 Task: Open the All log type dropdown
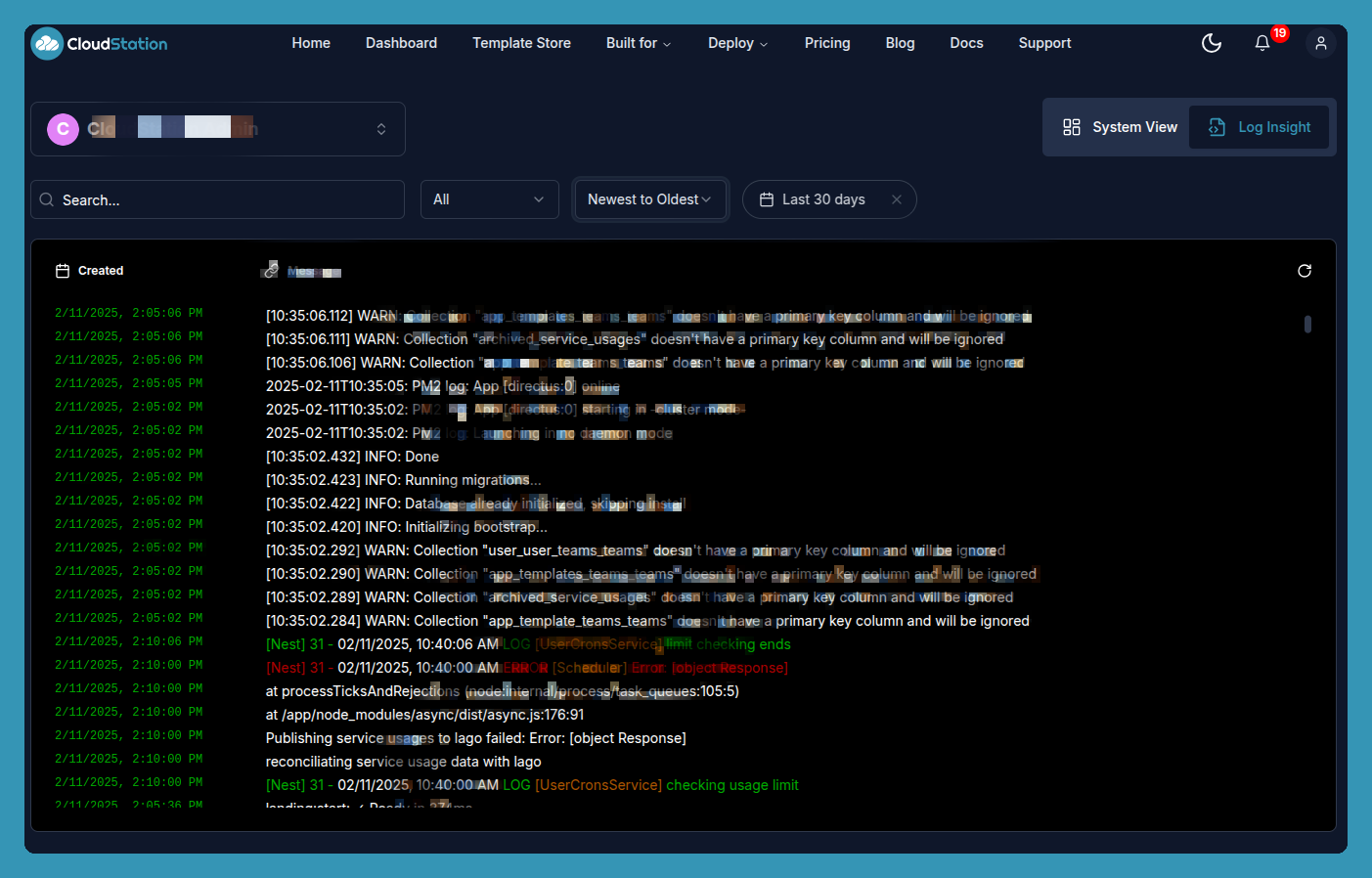click(x=489, y=199)
